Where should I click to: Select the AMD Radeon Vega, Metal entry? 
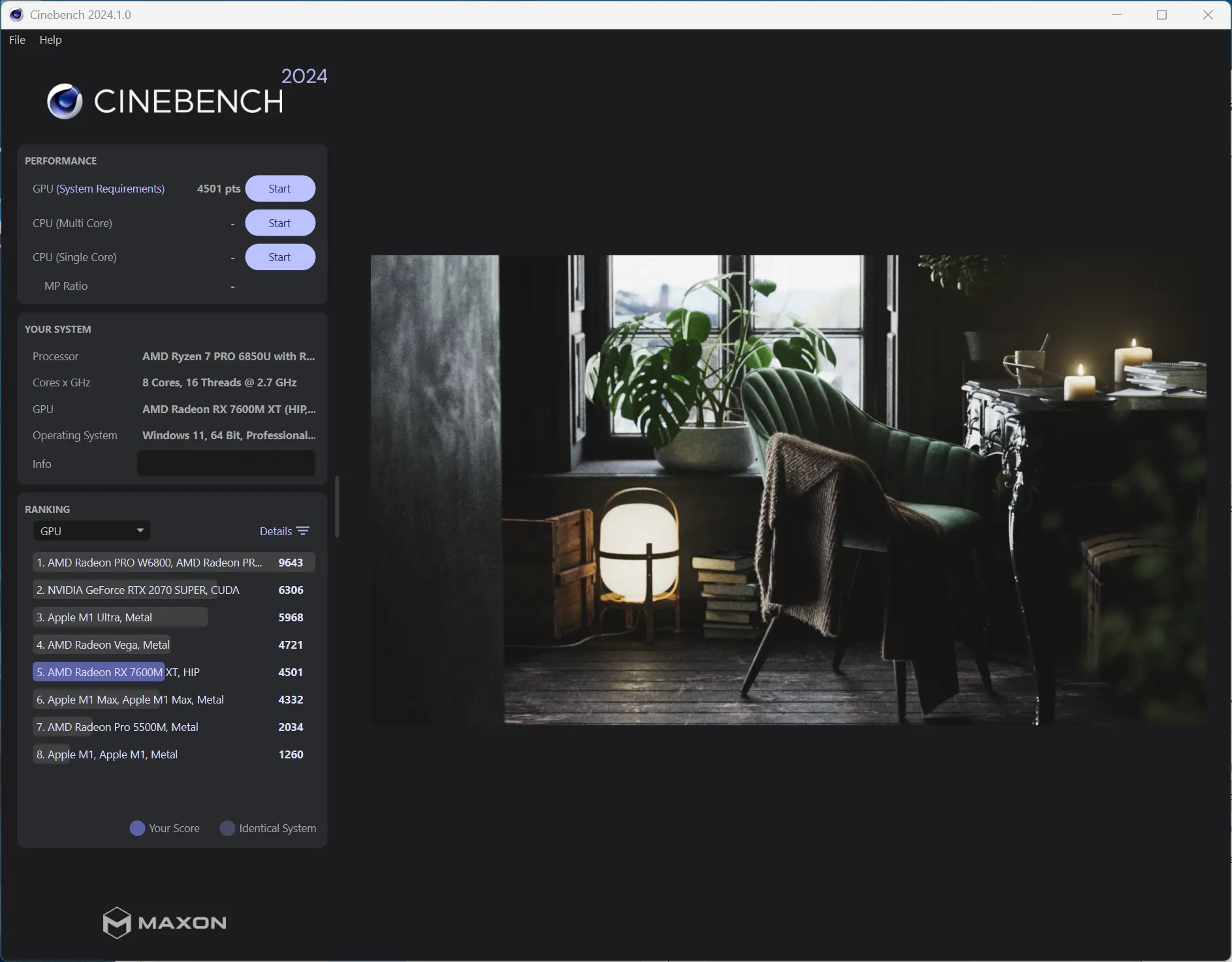pyautogui.click(x=174, y=645)
